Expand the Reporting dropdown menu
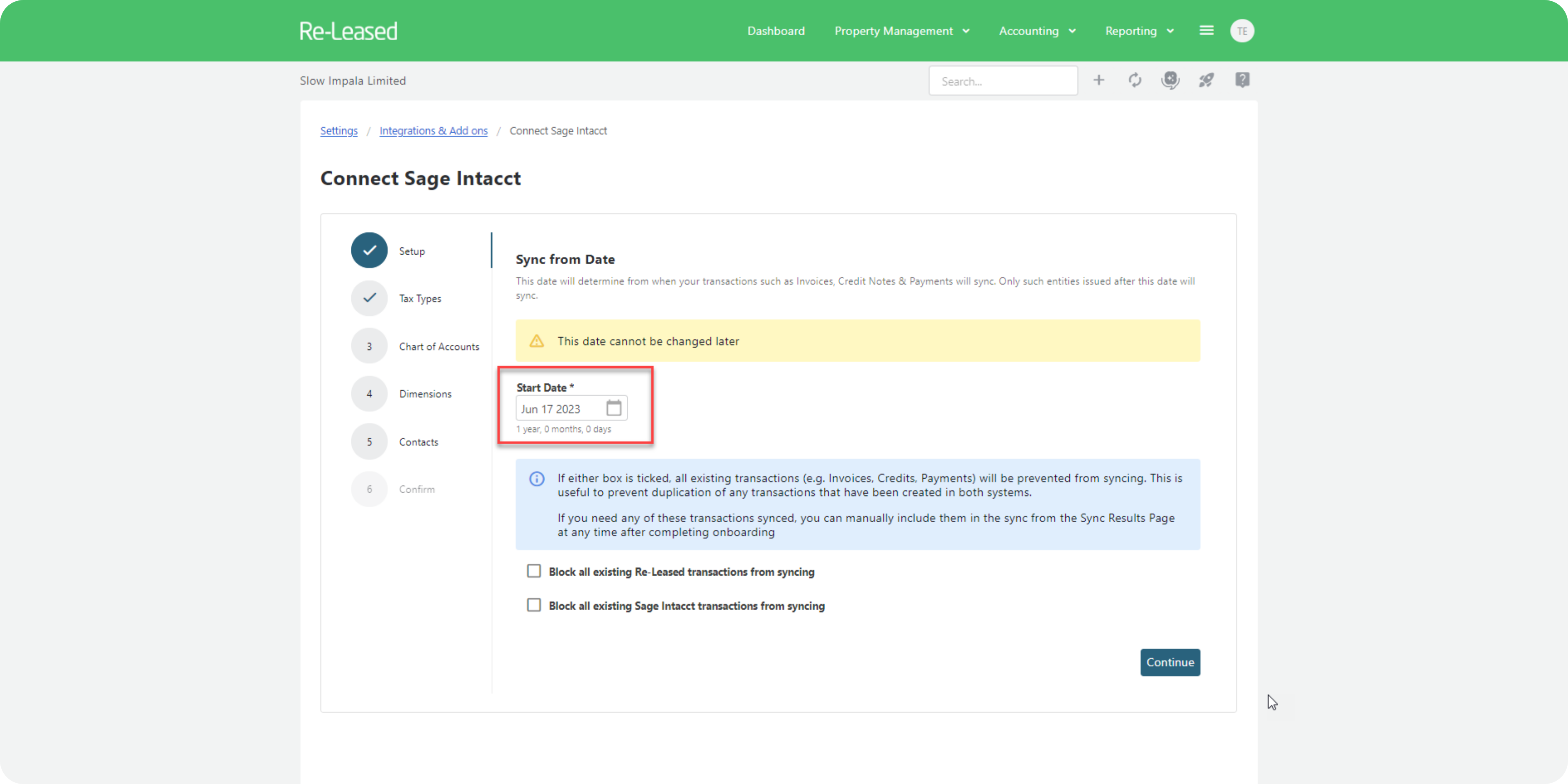Image resolution: width=1568 pixels, height=784 pixels. (x=1139, y=31)
